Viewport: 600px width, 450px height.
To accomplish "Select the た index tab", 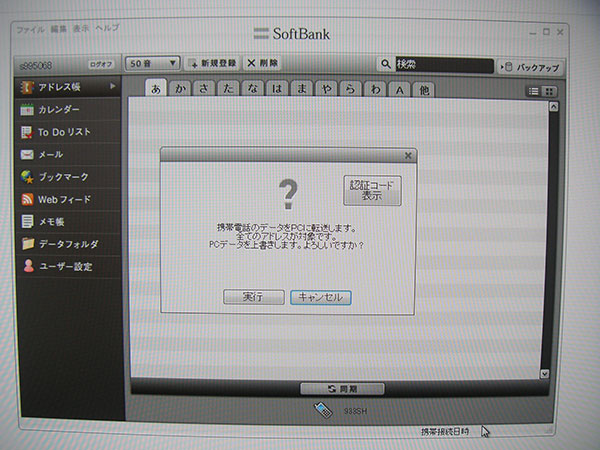I will [x=228, y=89].
